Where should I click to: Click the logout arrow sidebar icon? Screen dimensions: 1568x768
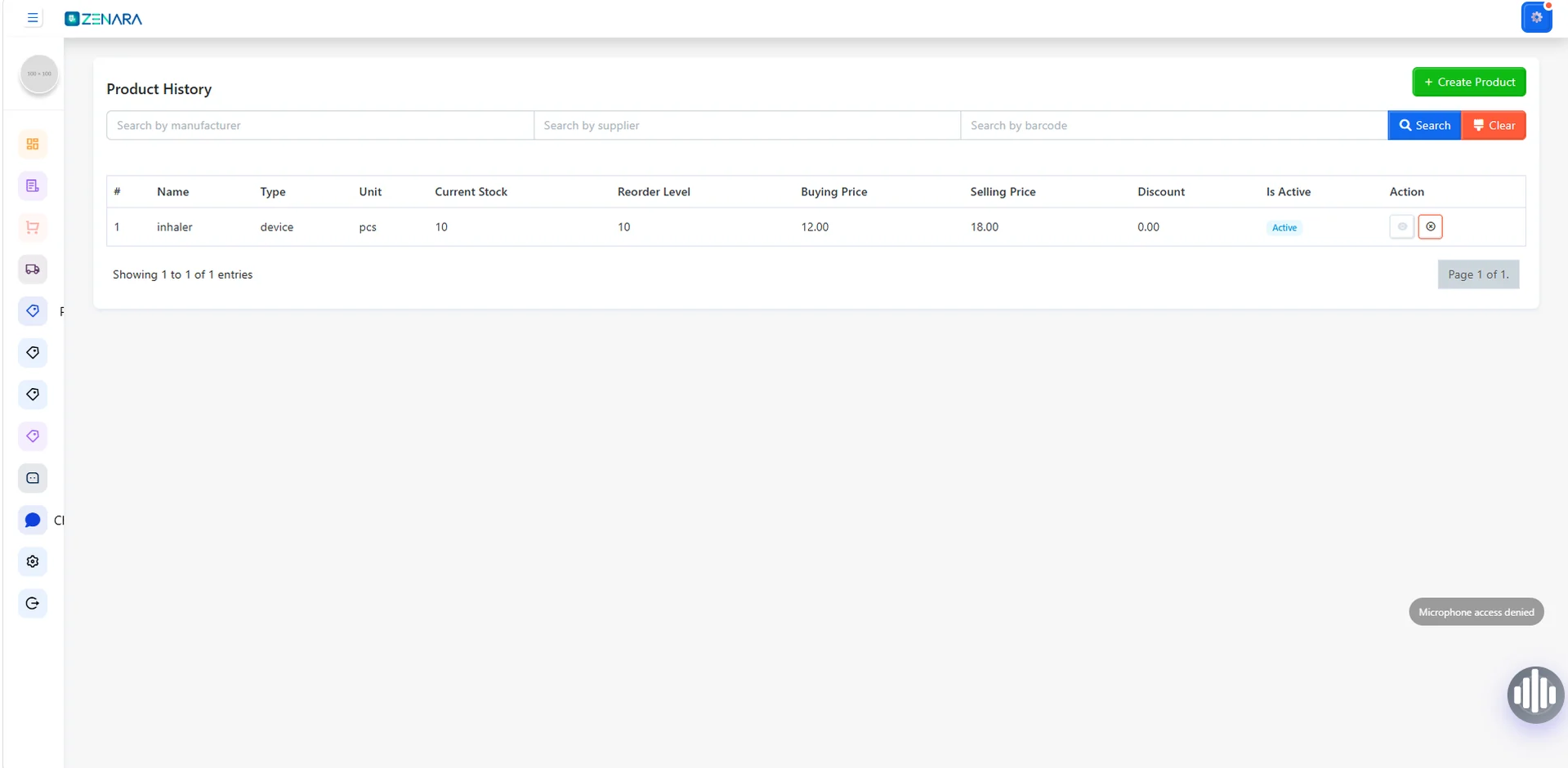click(33, 603)
